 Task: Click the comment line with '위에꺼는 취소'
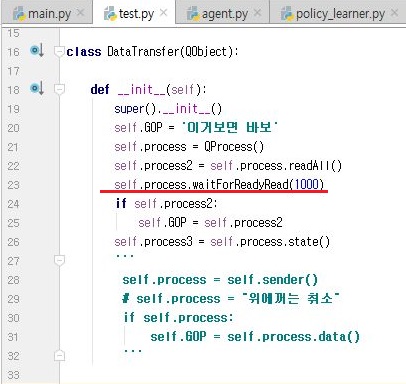tap(231, 299)
